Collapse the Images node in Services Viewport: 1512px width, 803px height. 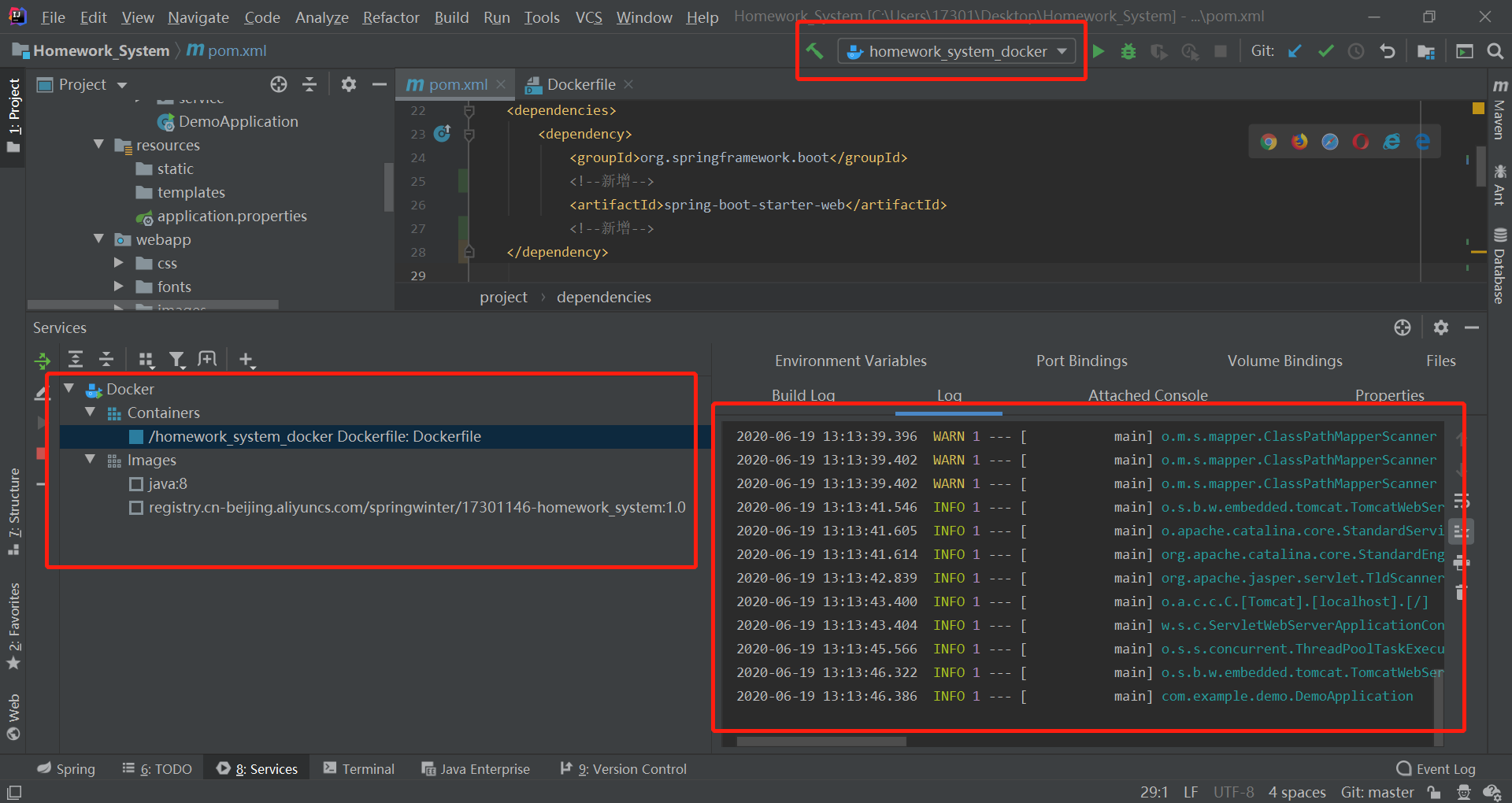[x=89, y=460]
